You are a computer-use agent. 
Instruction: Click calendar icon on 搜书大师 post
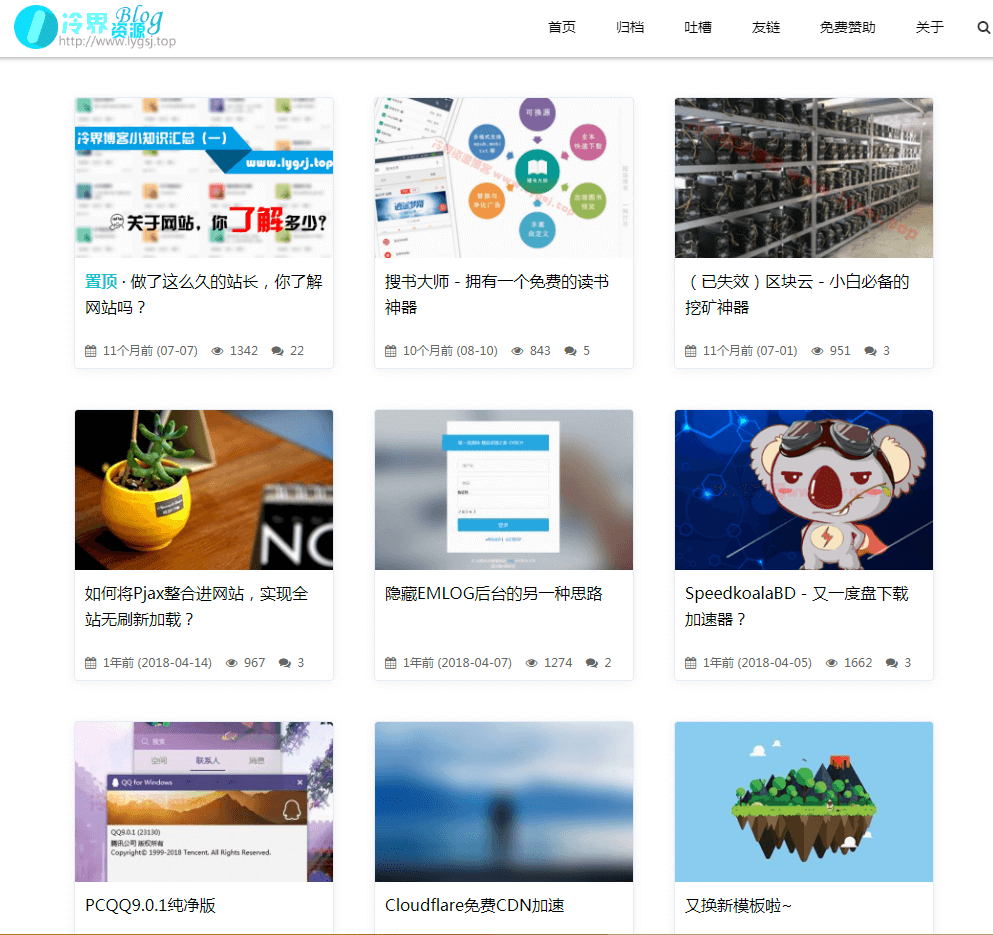[391, 351]
